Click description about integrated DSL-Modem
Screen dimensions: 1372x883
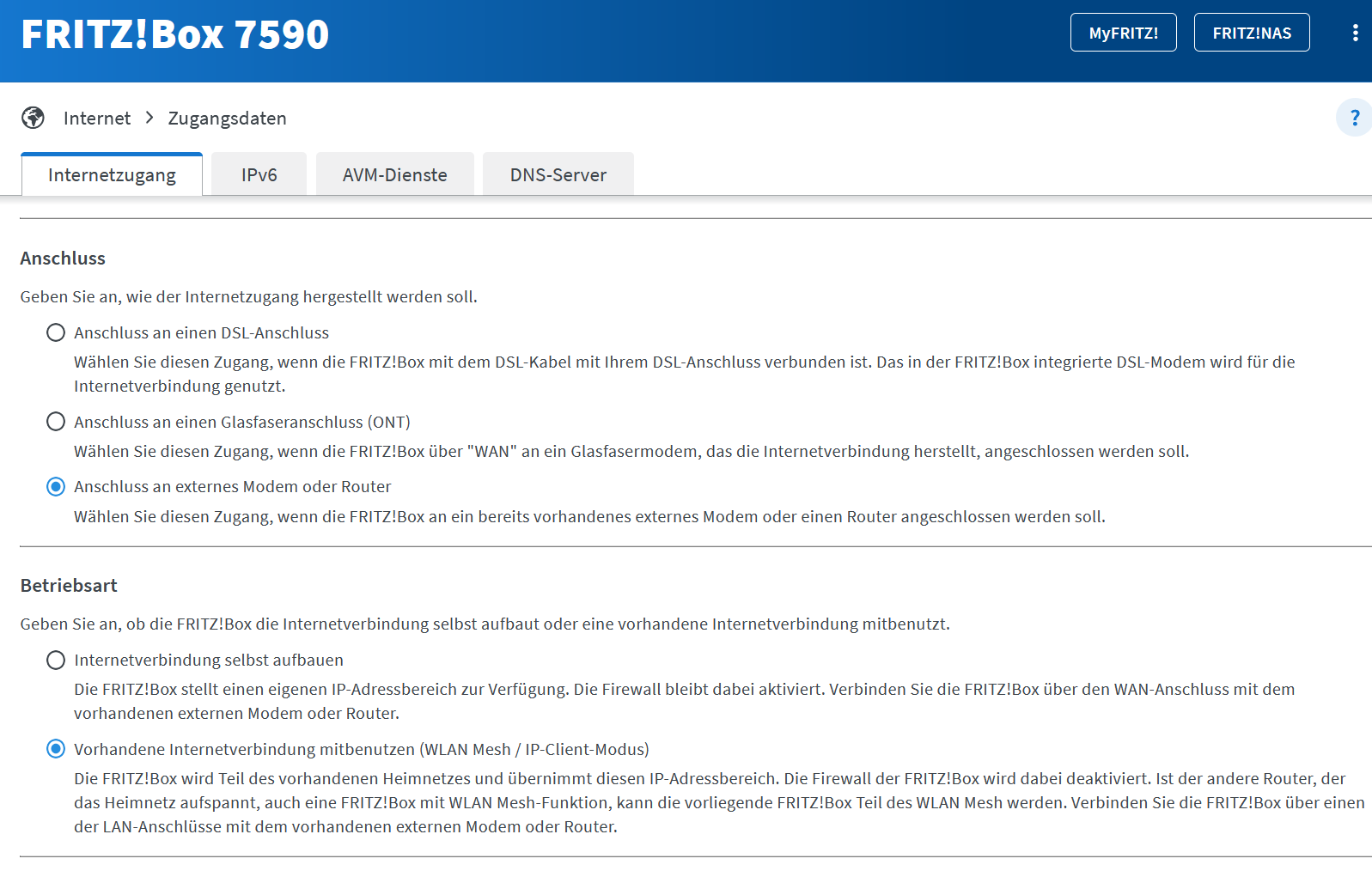(x=684, y=374)
